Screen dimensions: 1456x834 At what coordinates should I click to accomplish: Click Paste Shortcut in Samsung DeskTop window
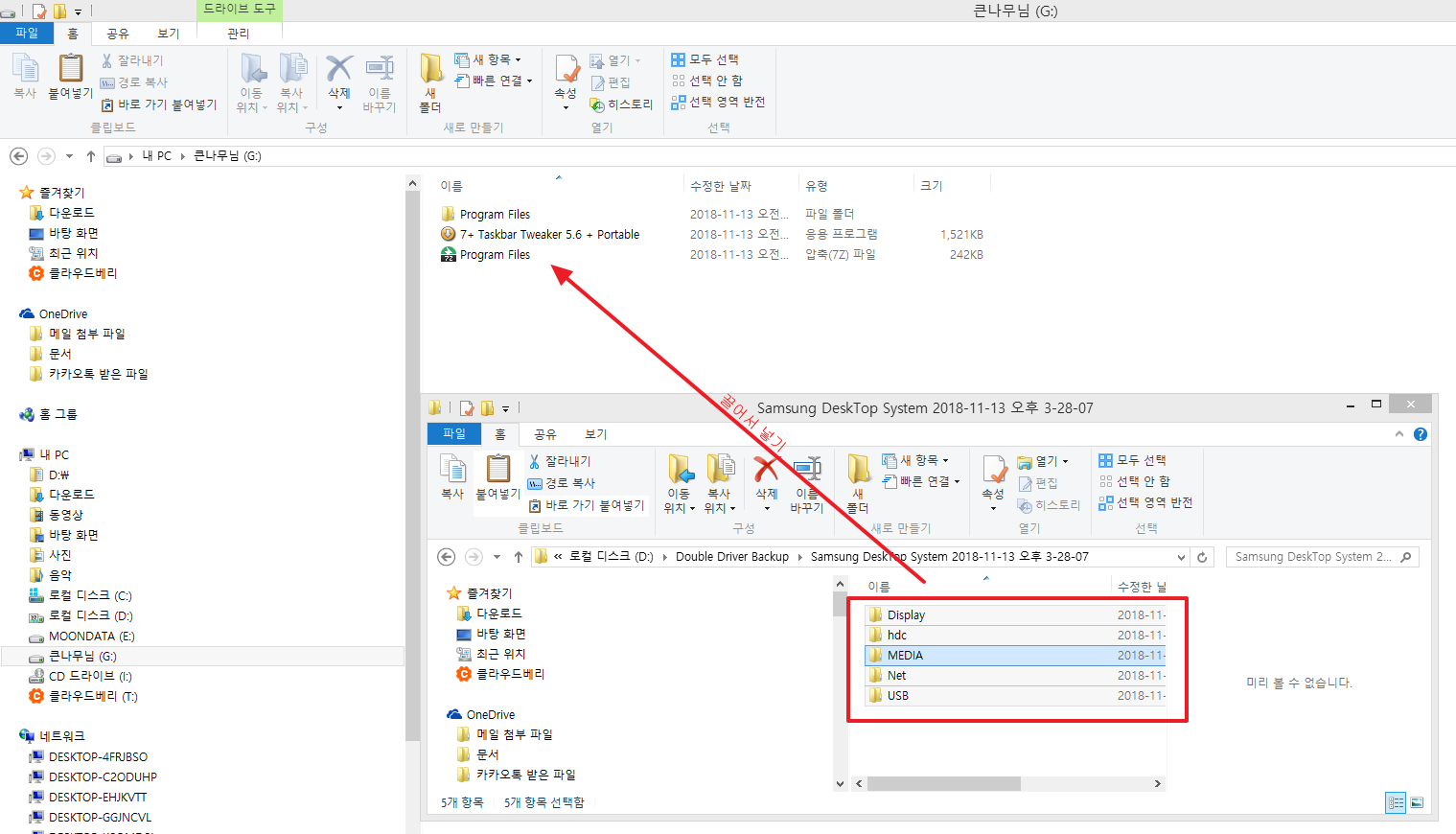click(587, 505)
